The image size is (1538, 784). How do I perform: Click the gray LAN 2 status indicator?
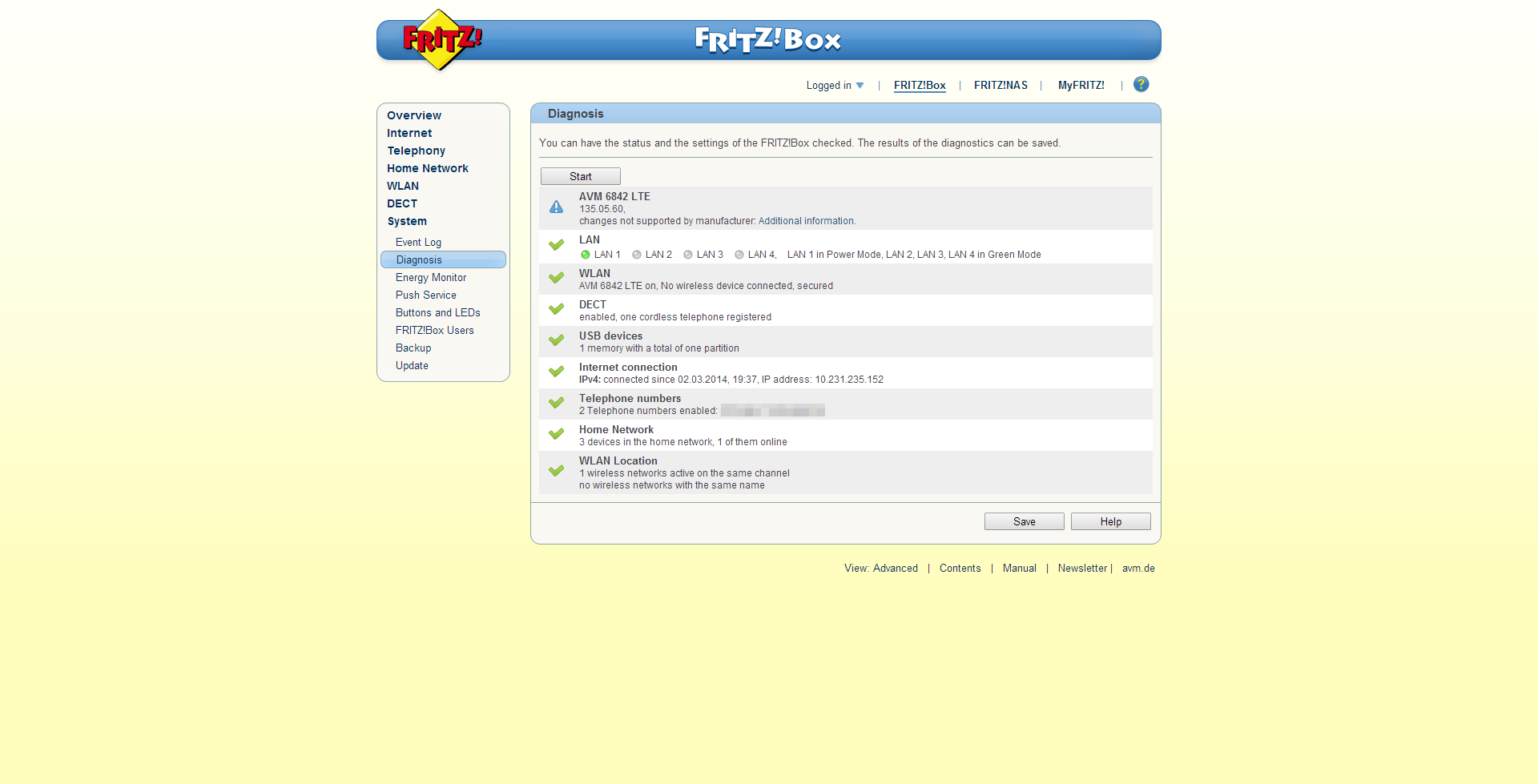(637, 255)
